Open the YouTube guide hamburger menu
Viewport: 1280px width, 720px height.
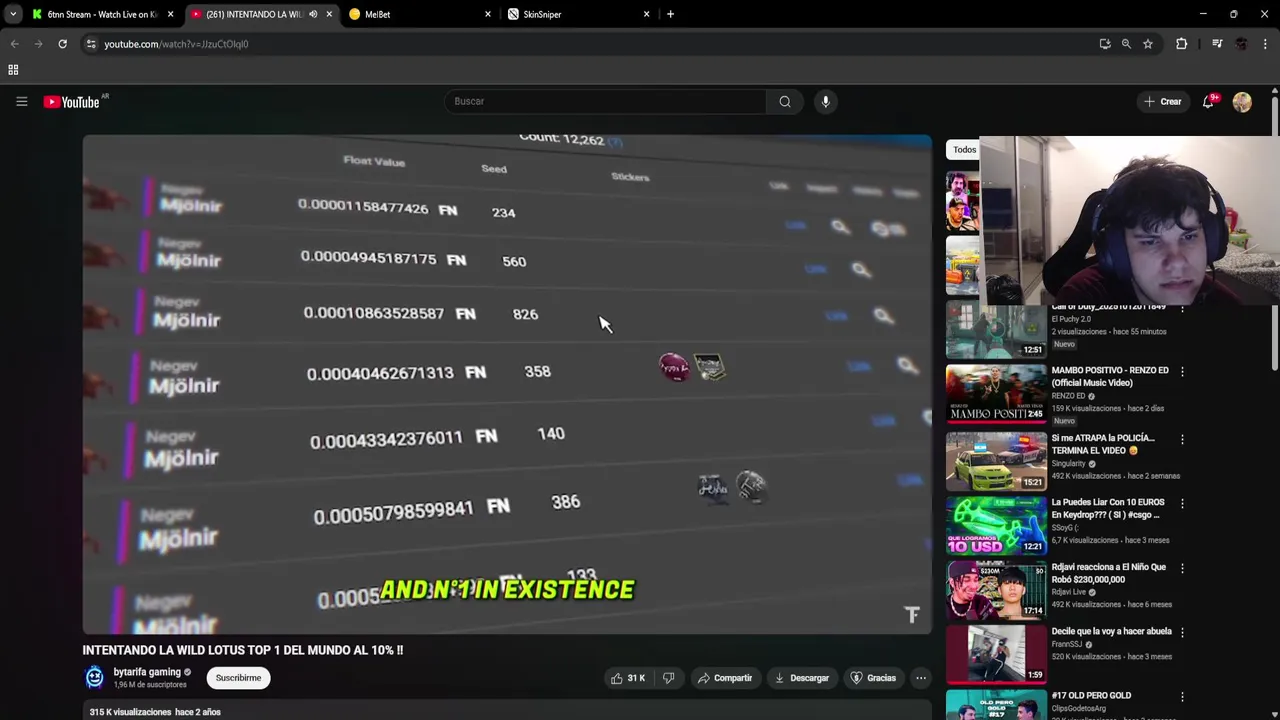(x=21, y=101)
